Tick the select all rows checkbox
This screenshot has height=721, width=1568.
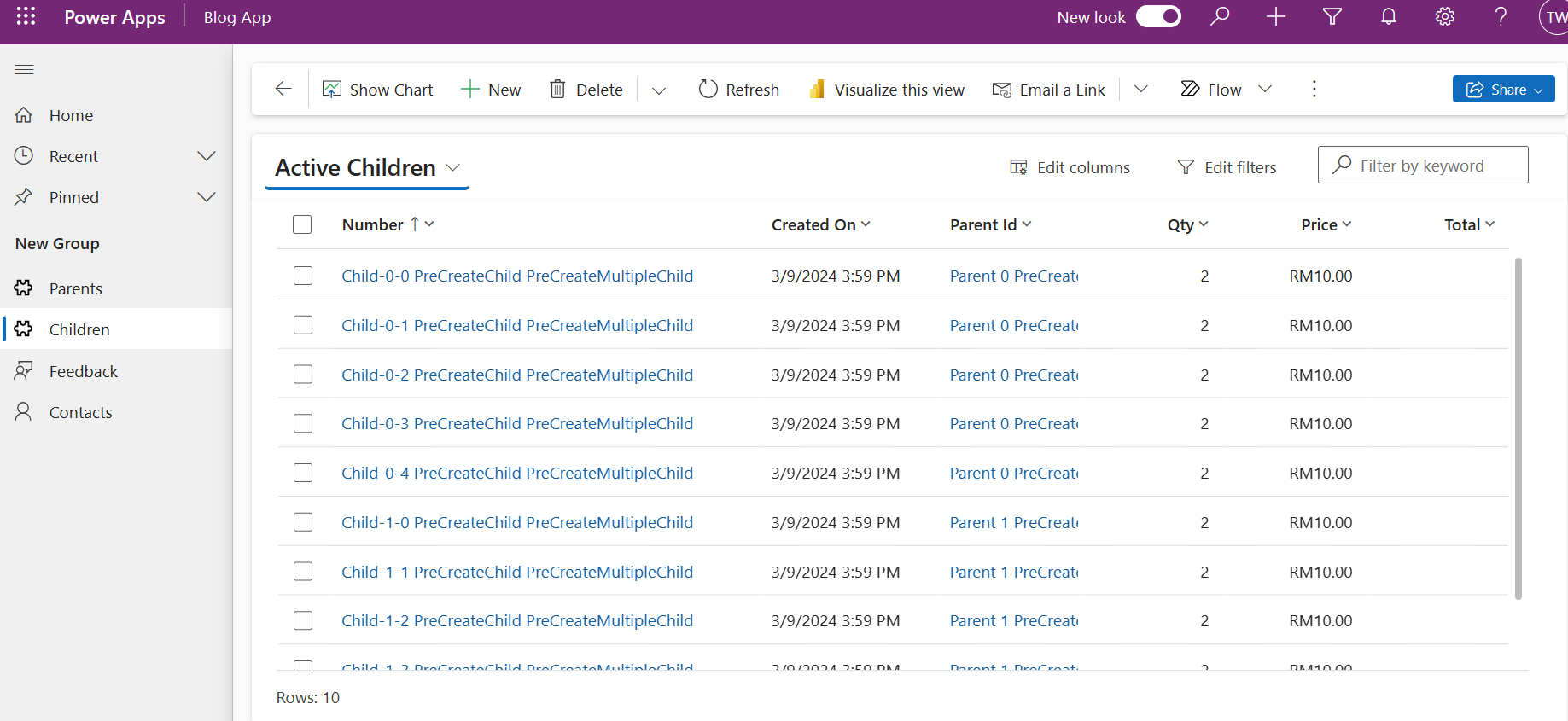(x=302, y=224)
